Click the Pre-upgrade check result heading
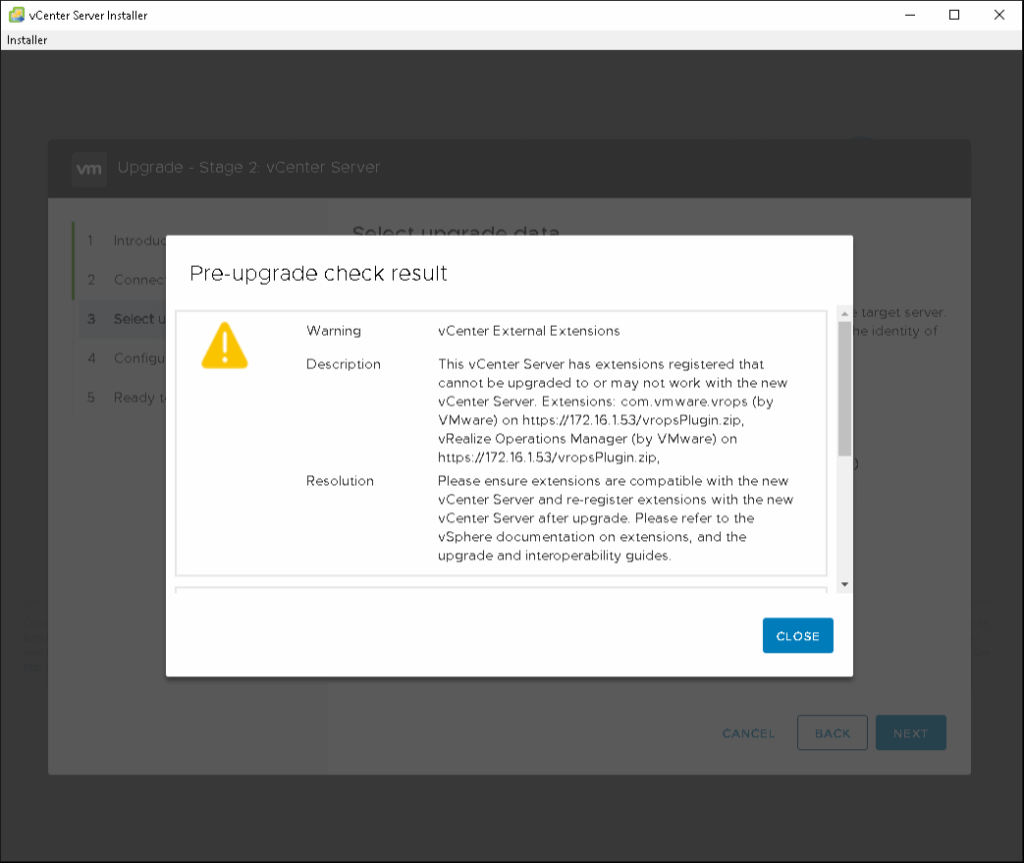This screenshot has height=863, width=1024. coord(318,273)
